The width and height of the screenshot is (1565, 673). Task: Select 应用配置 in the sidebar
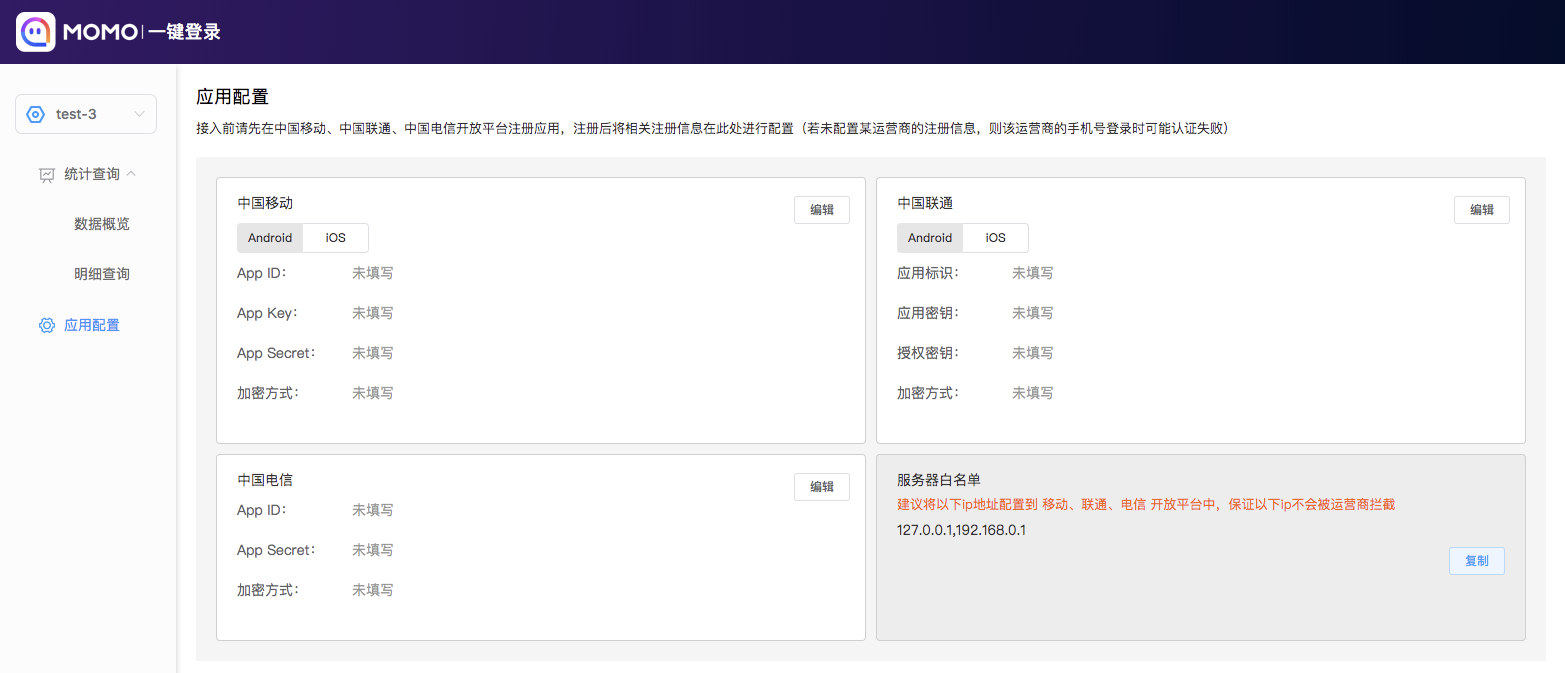92,325
